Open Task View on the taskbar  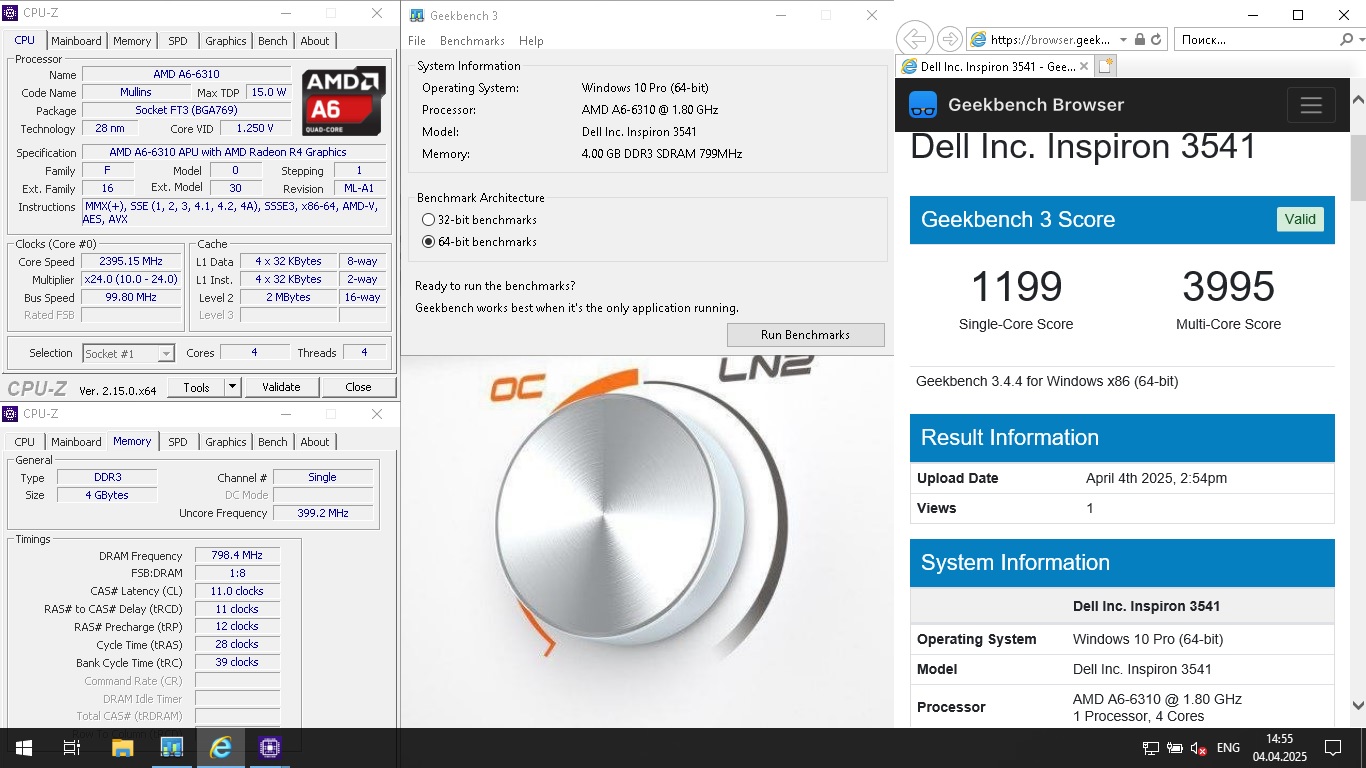pos(72,748)
